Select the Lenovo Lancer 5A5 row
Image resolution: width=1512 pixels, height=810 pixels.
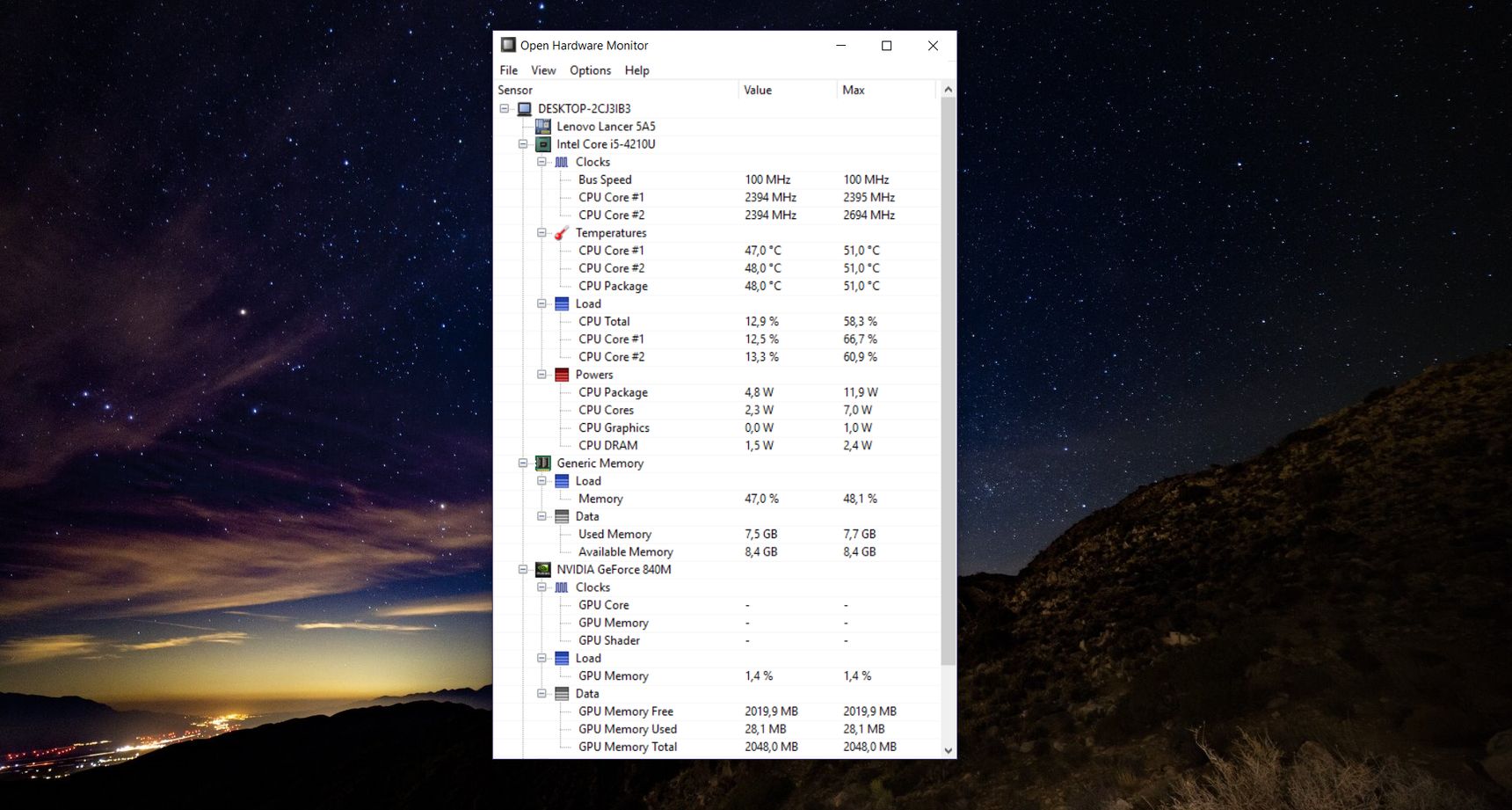point(716,127)
